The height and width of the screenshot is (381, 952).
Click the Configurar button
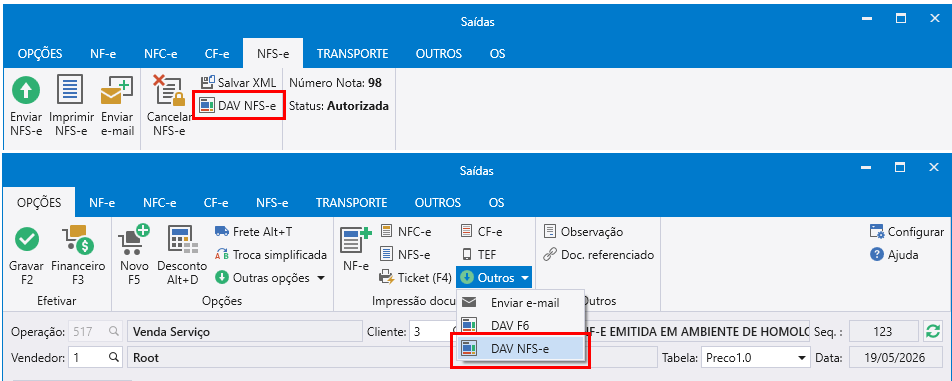pyautogui.click(x=907, y=232)
